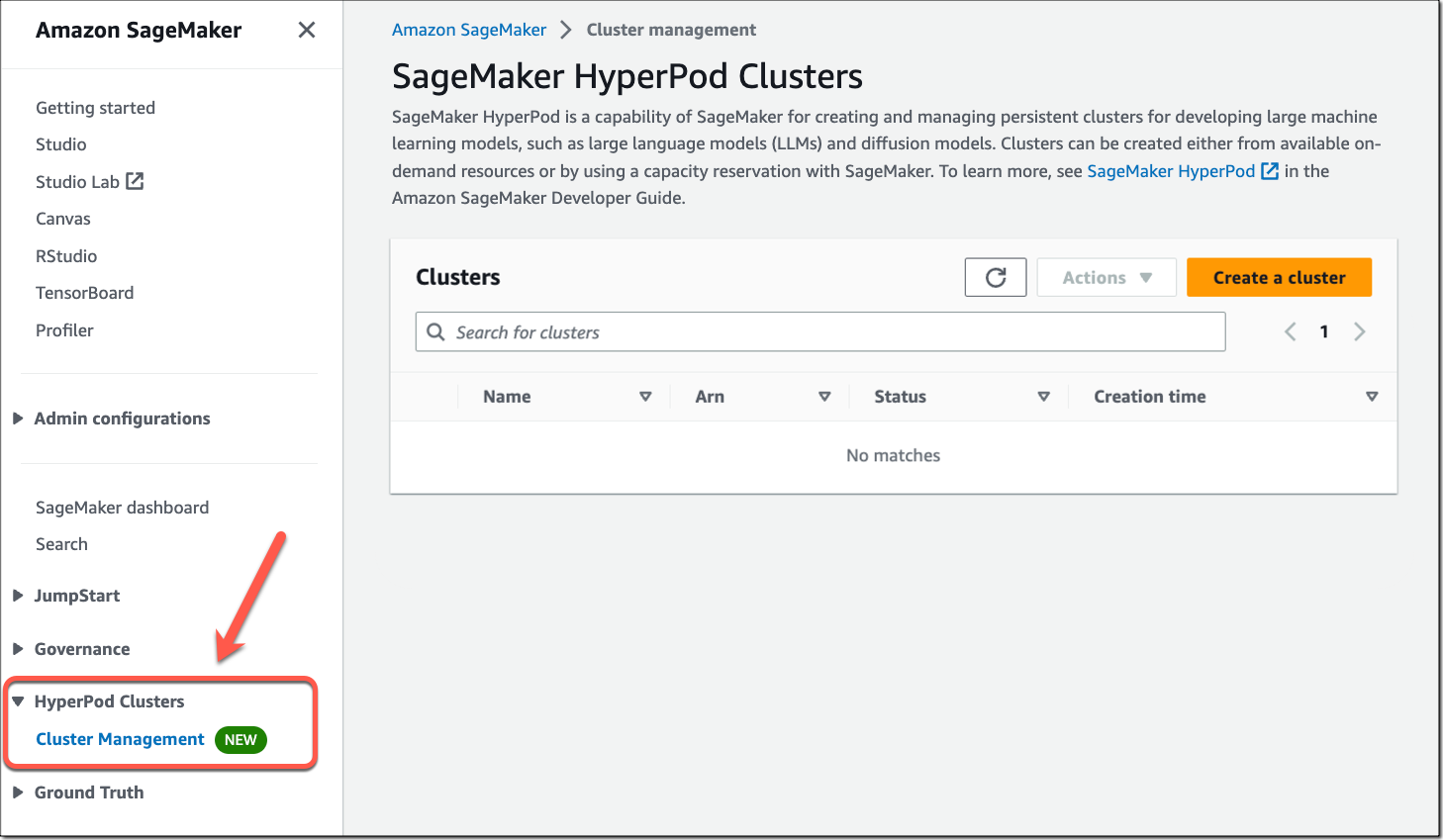Viewport: 1443px width, 840px height.
Task: Sort clusters by Status column arrow
Action: 1043,397
